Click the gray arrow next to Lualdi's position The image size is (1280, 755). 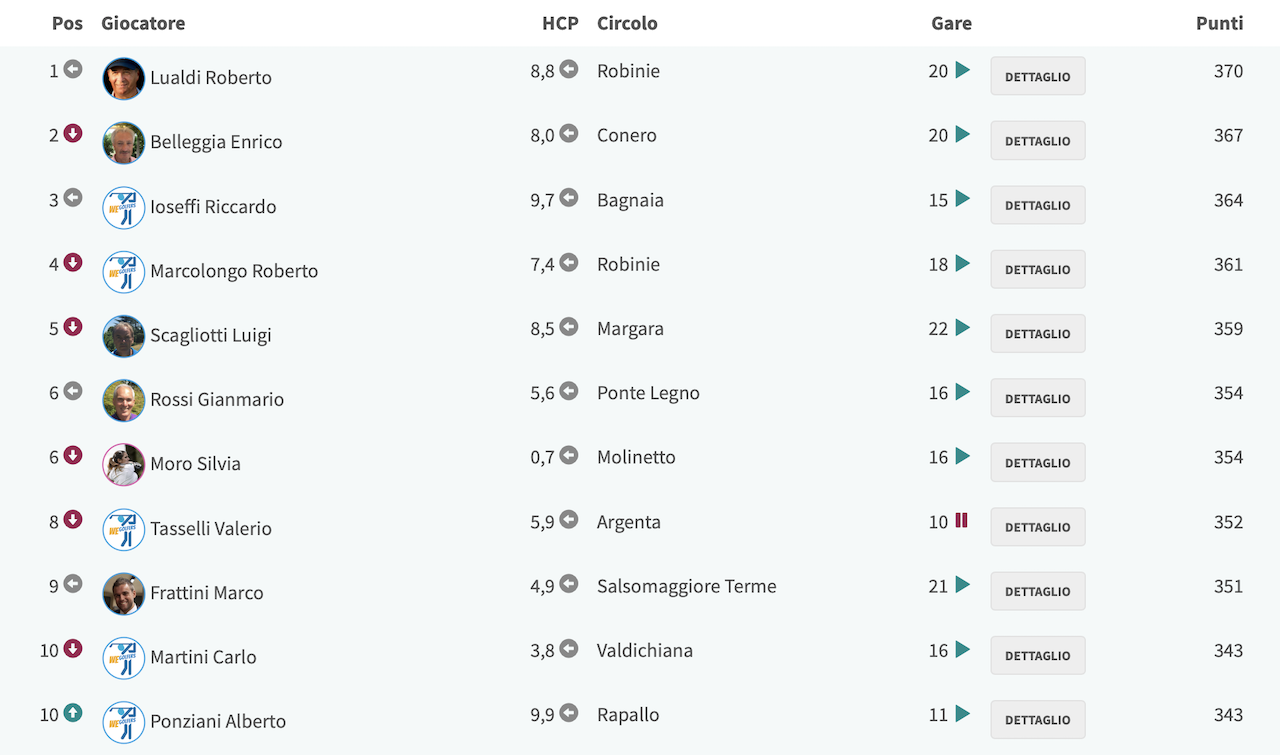73,69
